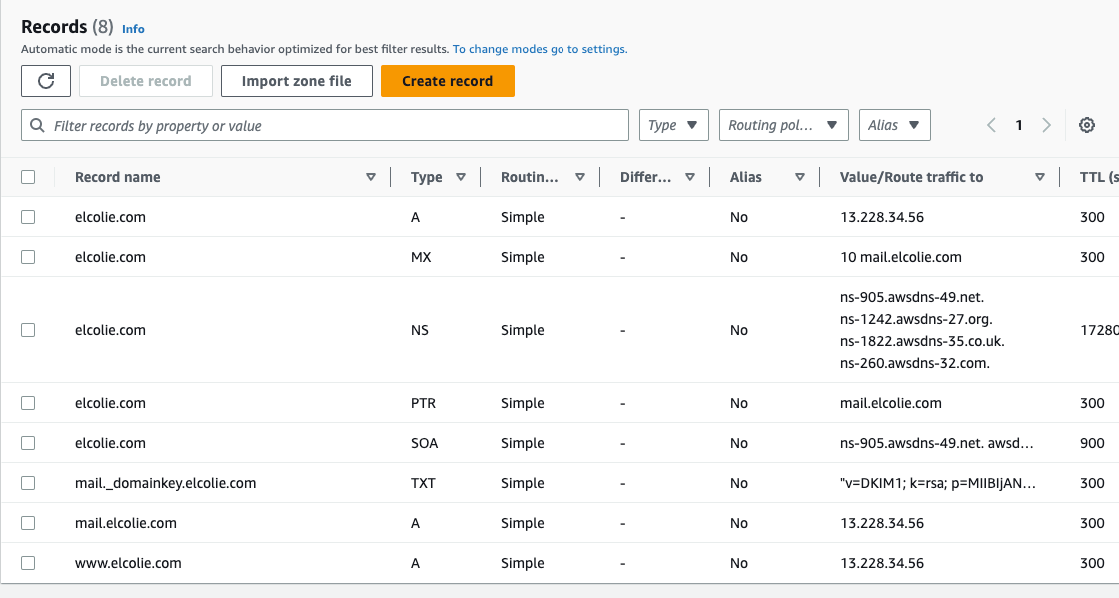This screenshot has height=598, width=1119.
Task: Sort by Alias column arrow
Action: 800,177
